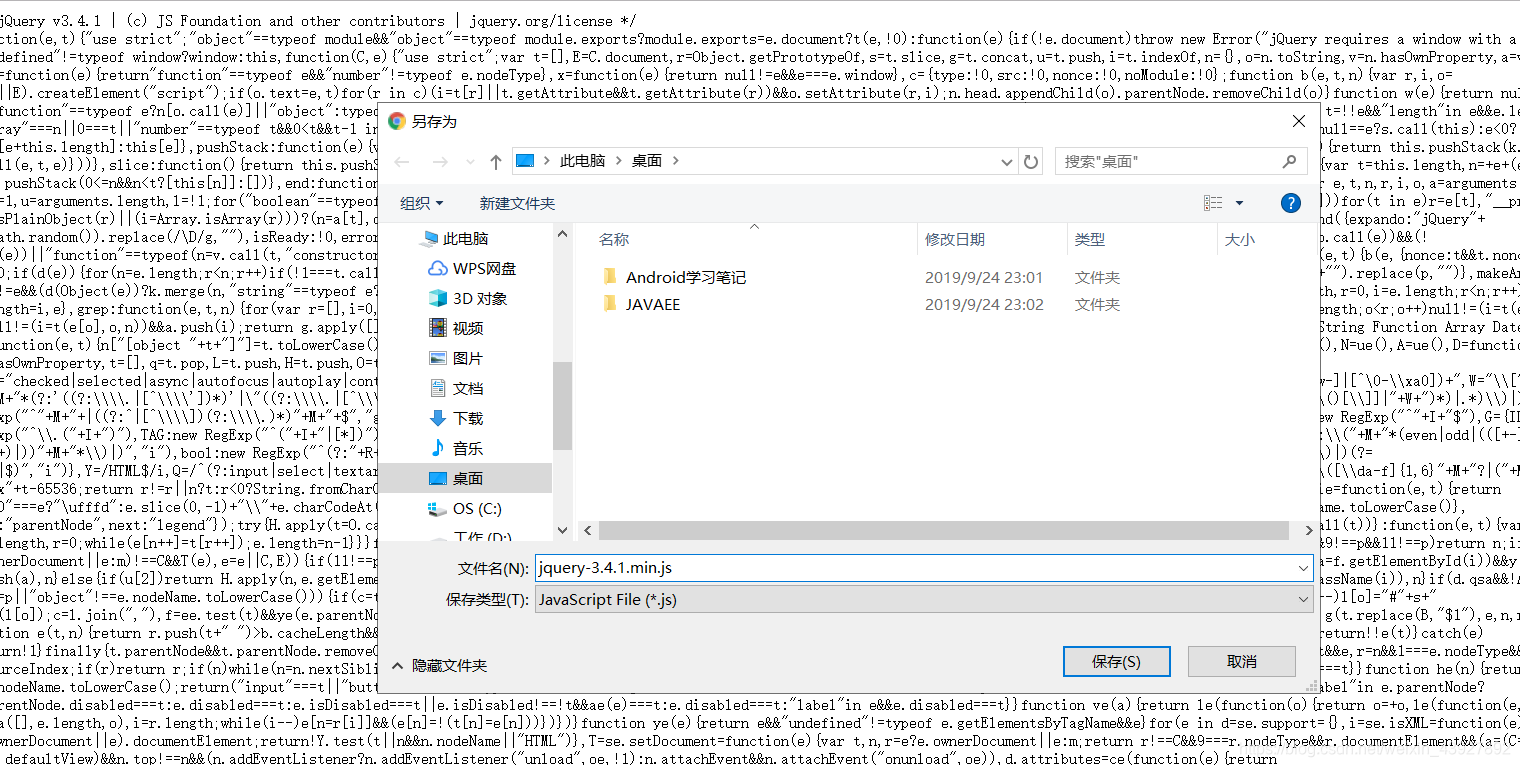Screen dimensions: 1520x767
Task: Change the view layout icon
Action: (1213, 203)
